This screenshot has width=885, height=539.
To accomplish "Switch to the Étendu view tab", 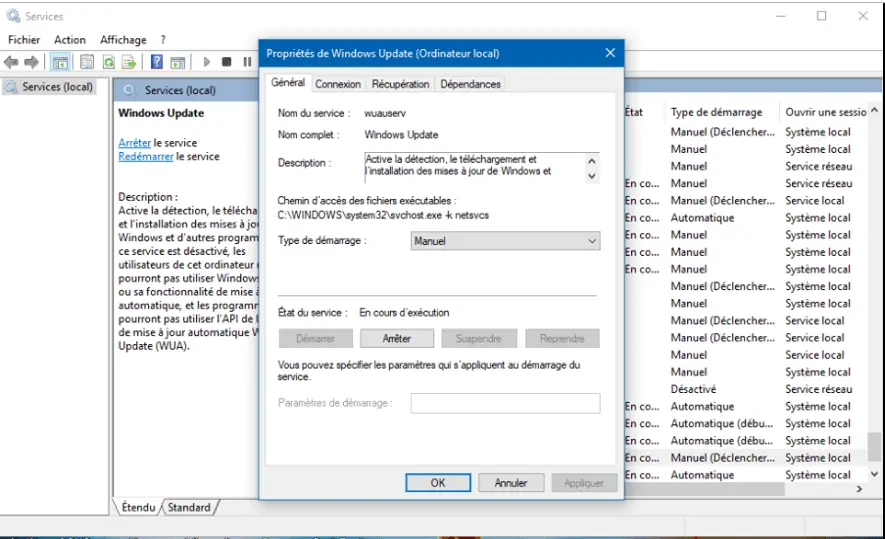I will pyautogui.click(x=138, y=507).
